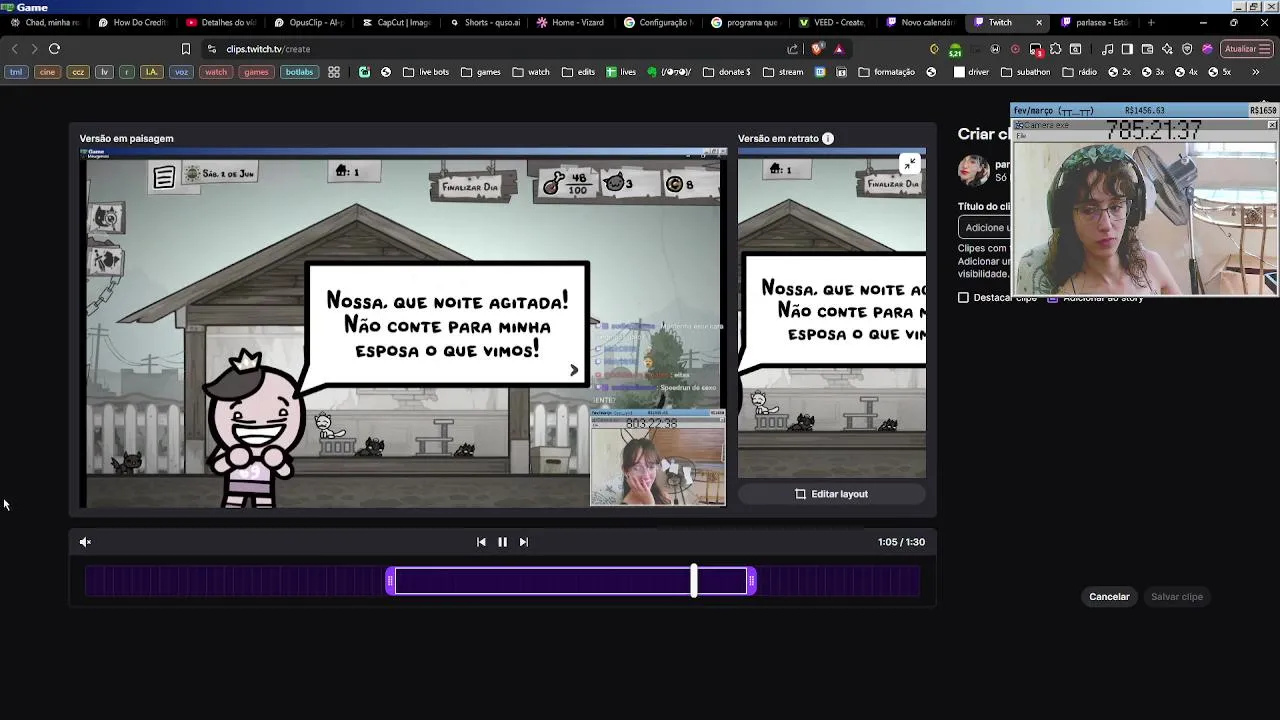Switch to the Chad, minha tab

coord(46,22)
